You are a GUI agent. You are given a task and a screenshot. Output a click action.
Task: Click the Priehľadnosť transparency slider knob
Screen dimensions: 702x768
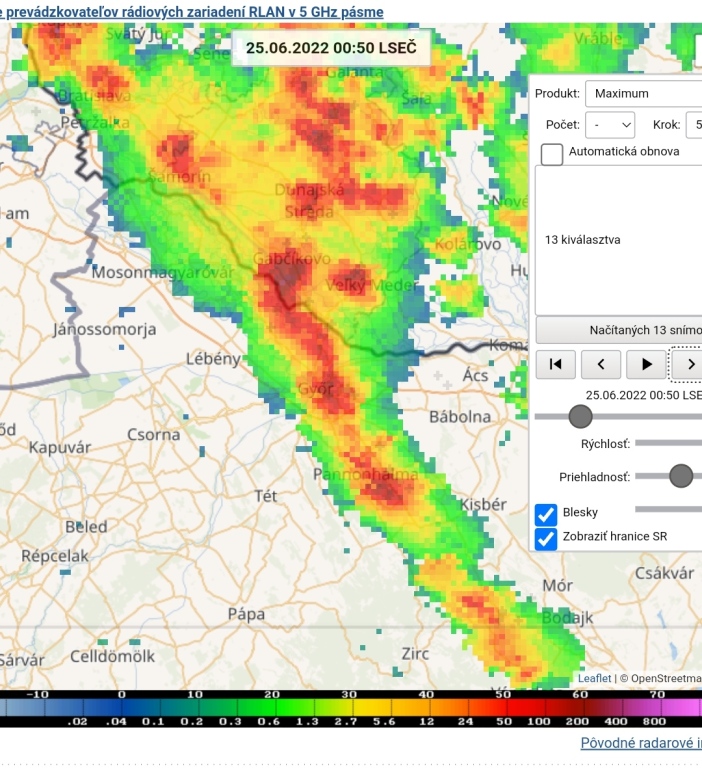(681, 476)
